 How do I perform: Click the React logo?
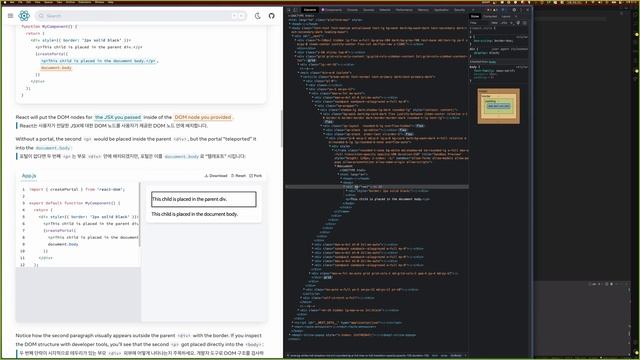(x=24, y=16)
